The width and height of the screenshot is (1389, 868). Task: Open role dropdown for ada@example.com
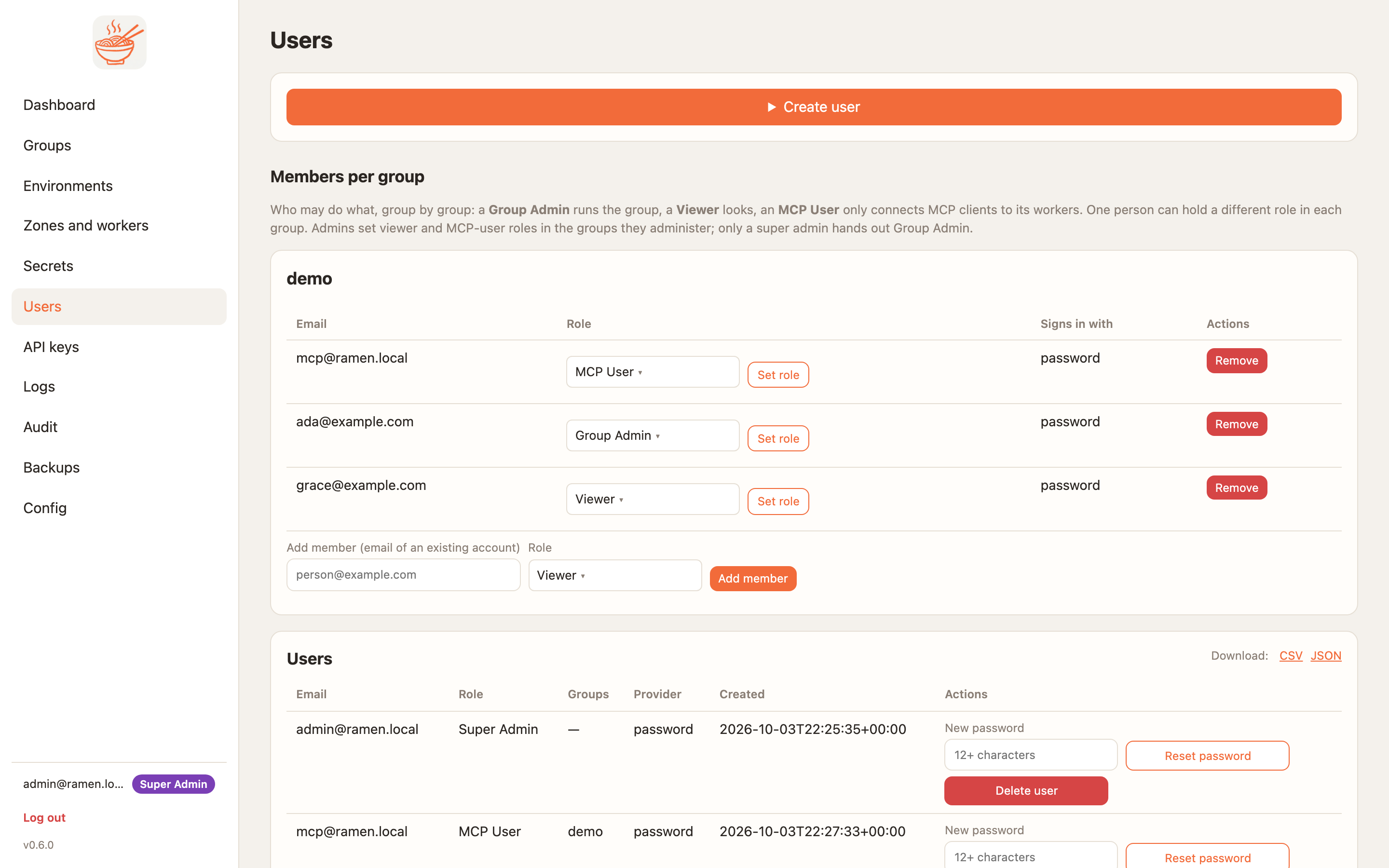tap(653, 436)
